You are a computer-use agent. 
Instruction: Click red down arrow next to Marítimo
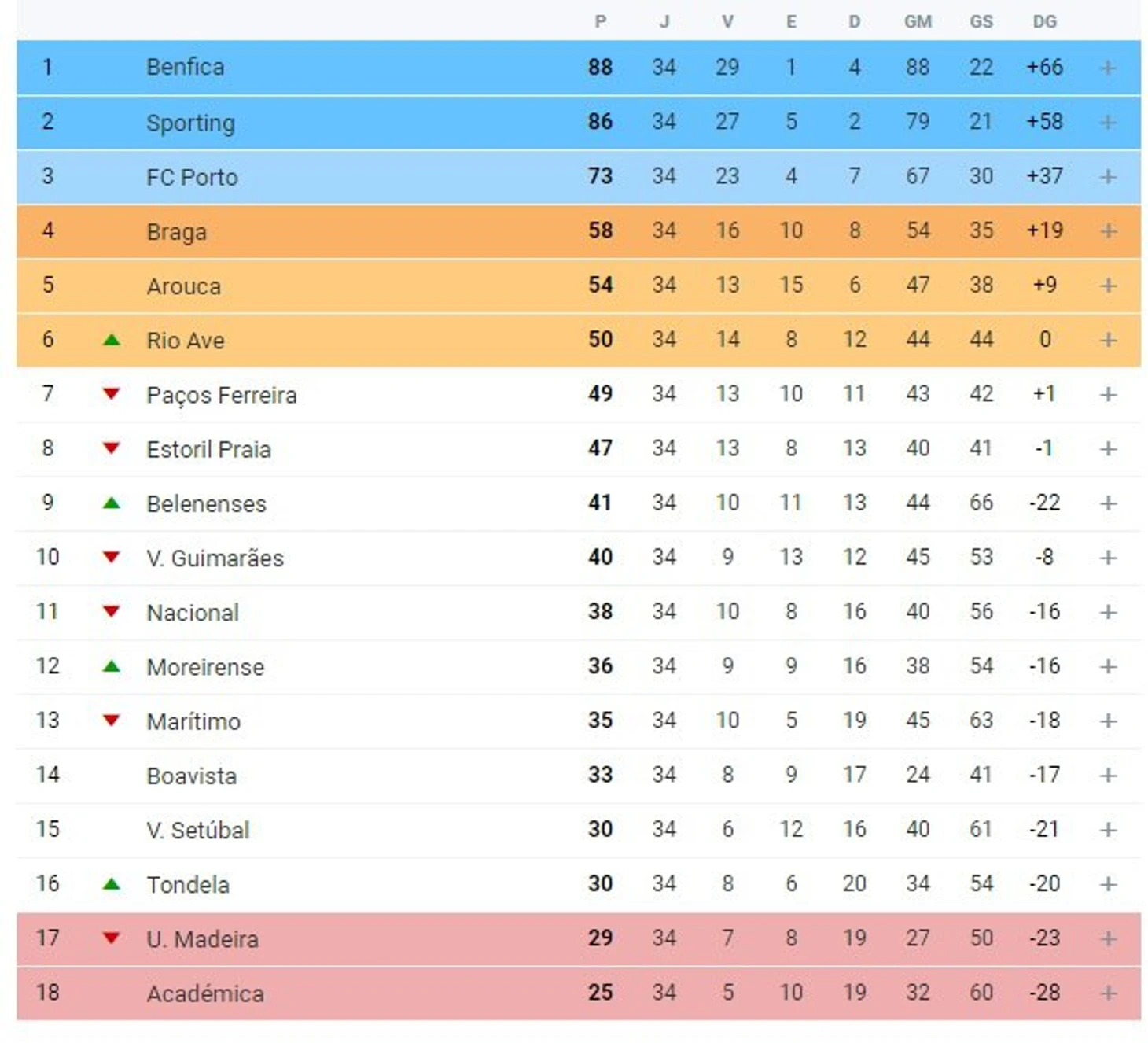112,721
